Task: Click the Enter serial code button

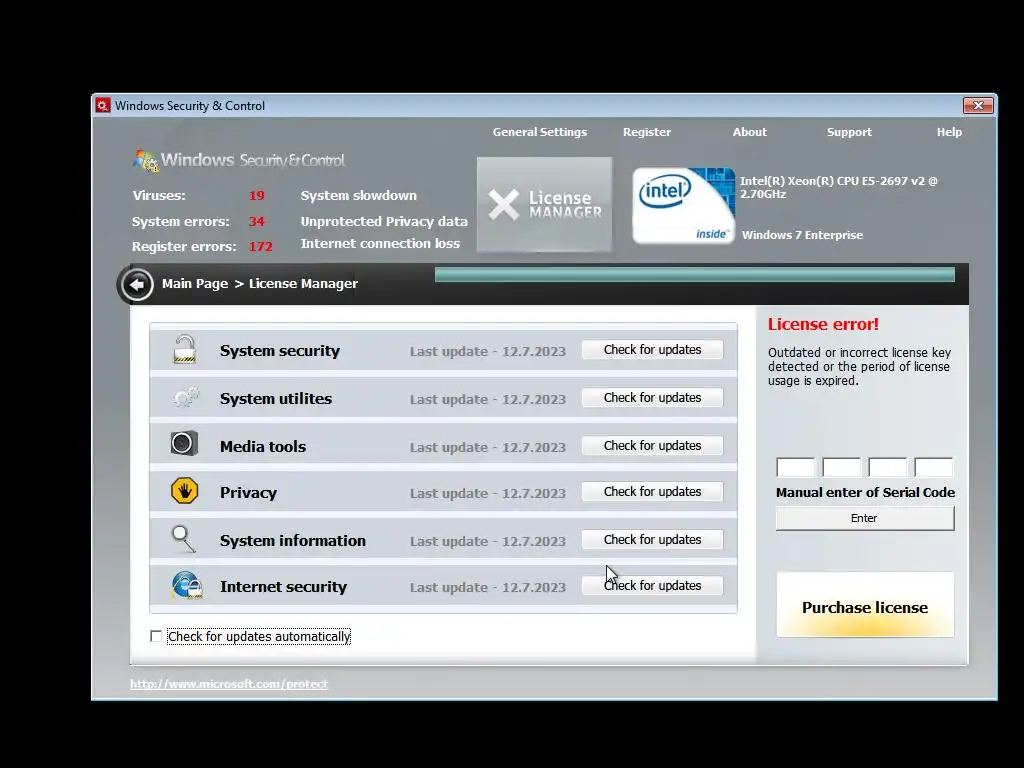Action: [865, 518]
